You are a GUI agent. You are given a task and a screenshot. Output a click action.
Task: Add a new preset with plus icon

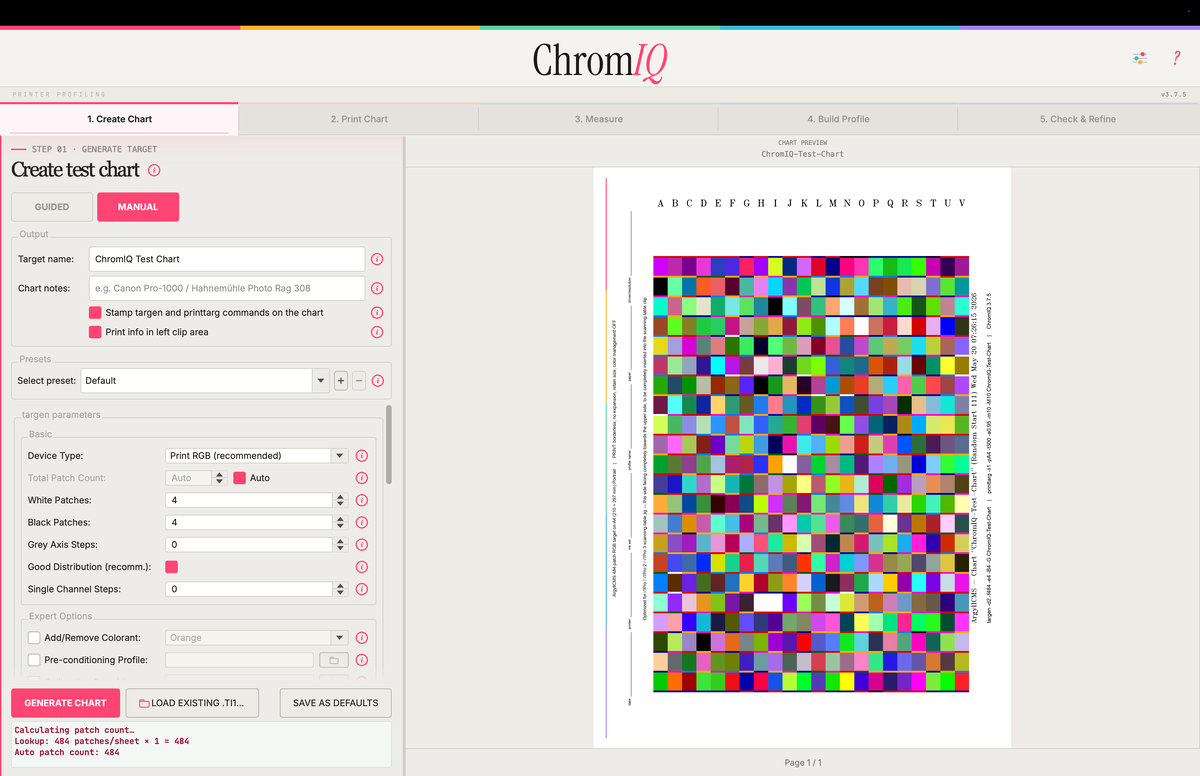coord(340,381)
